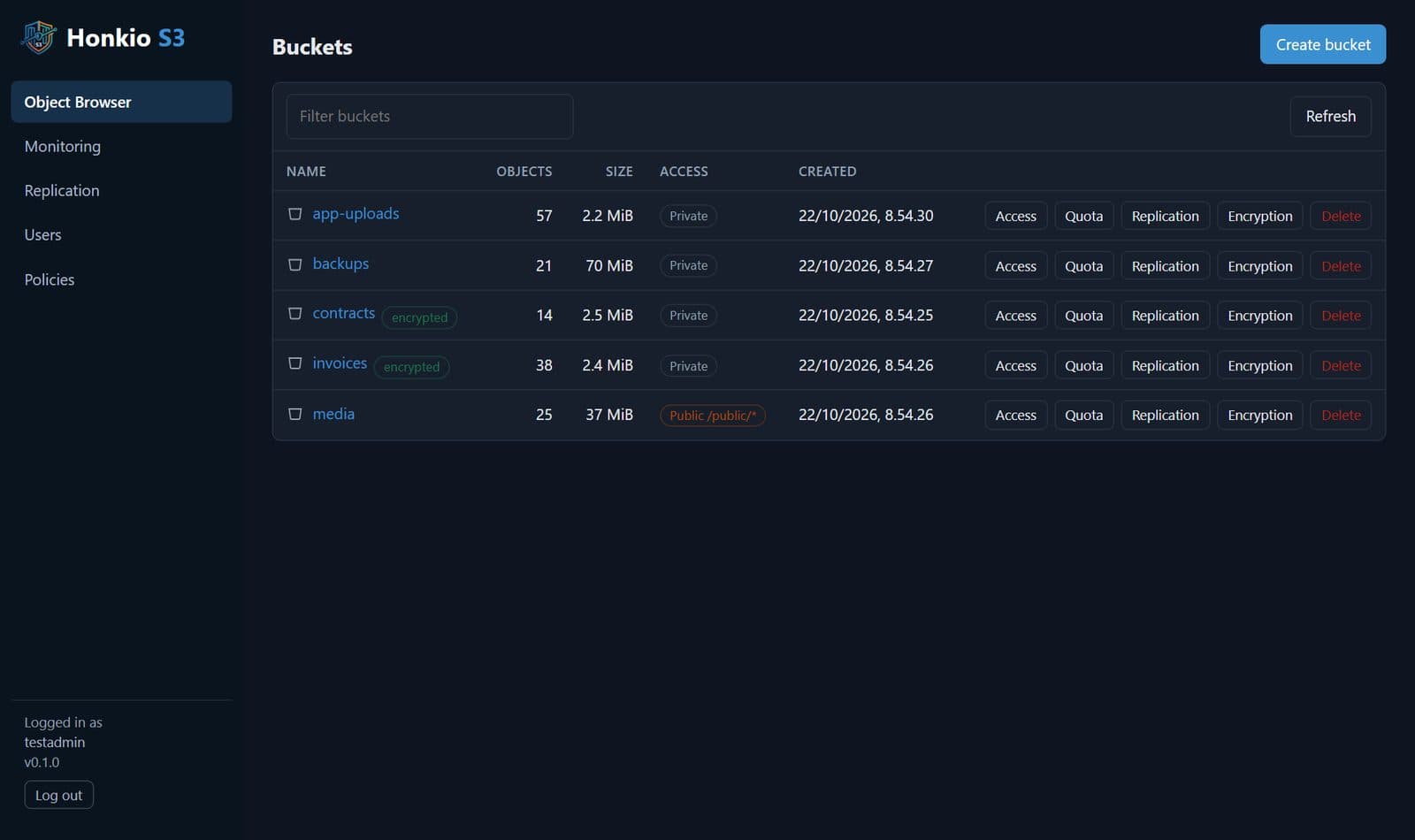Set Quota for media bucket
This screenshot has width=1415, height=840.
[1084, 415]
